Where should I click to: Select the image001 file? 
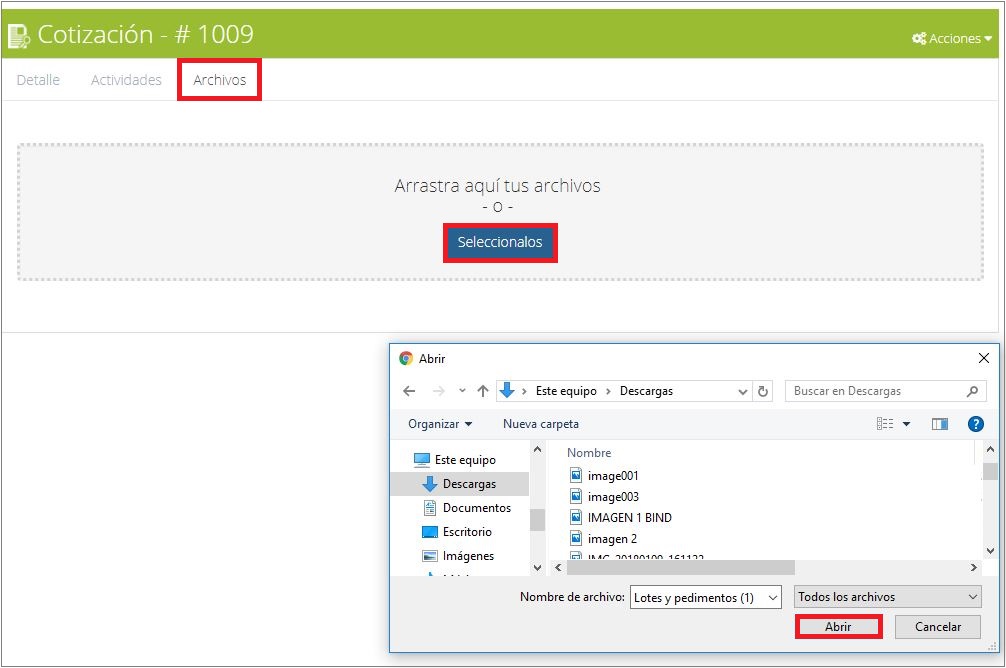coord(612,476)
